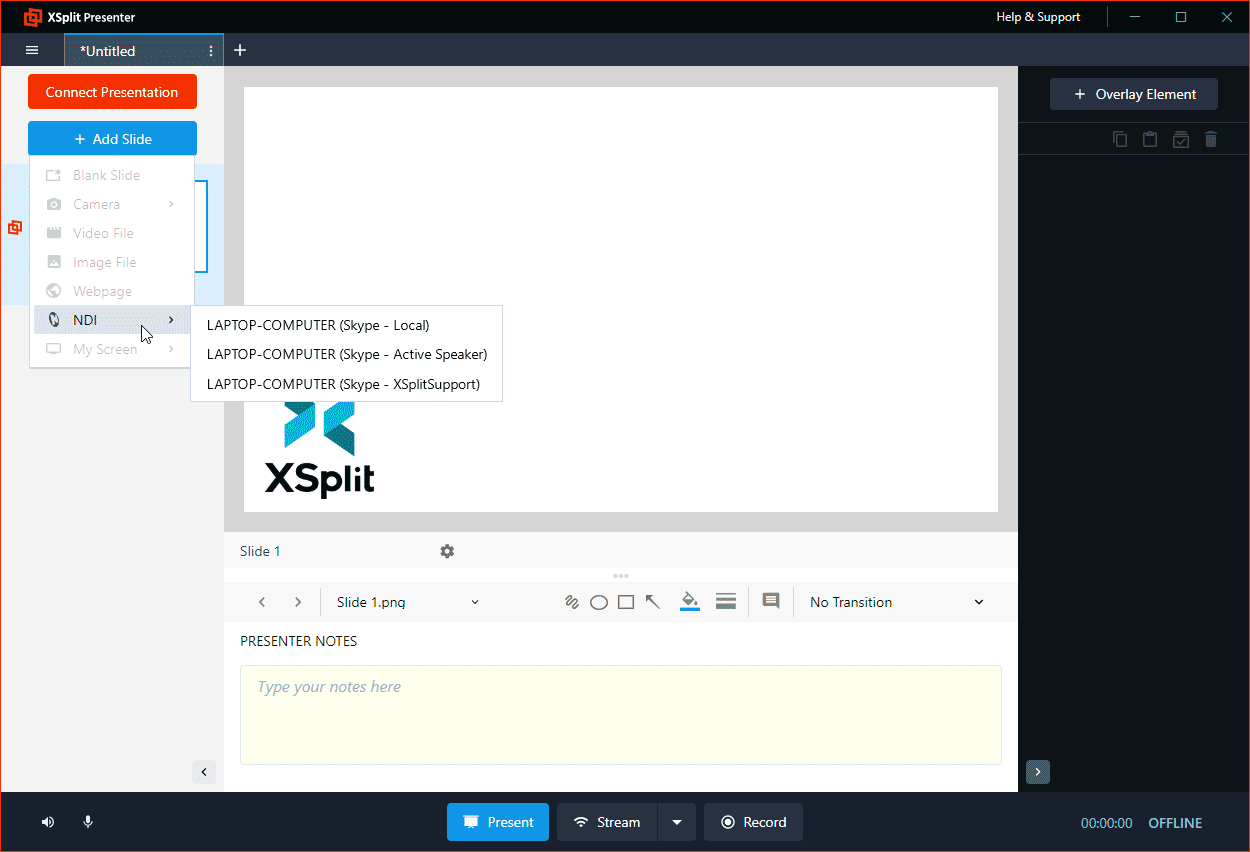1250x852 pixels.
Task: Choose Webpage from Add Slide menu
Action: tap(112, 291)
